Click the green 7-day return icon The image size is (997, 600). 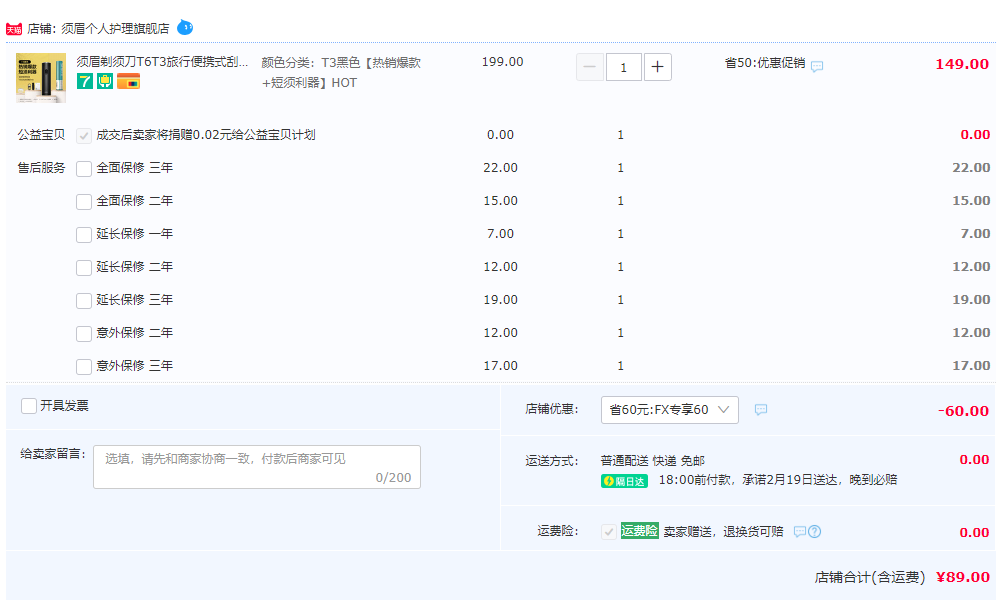(85, 81)
